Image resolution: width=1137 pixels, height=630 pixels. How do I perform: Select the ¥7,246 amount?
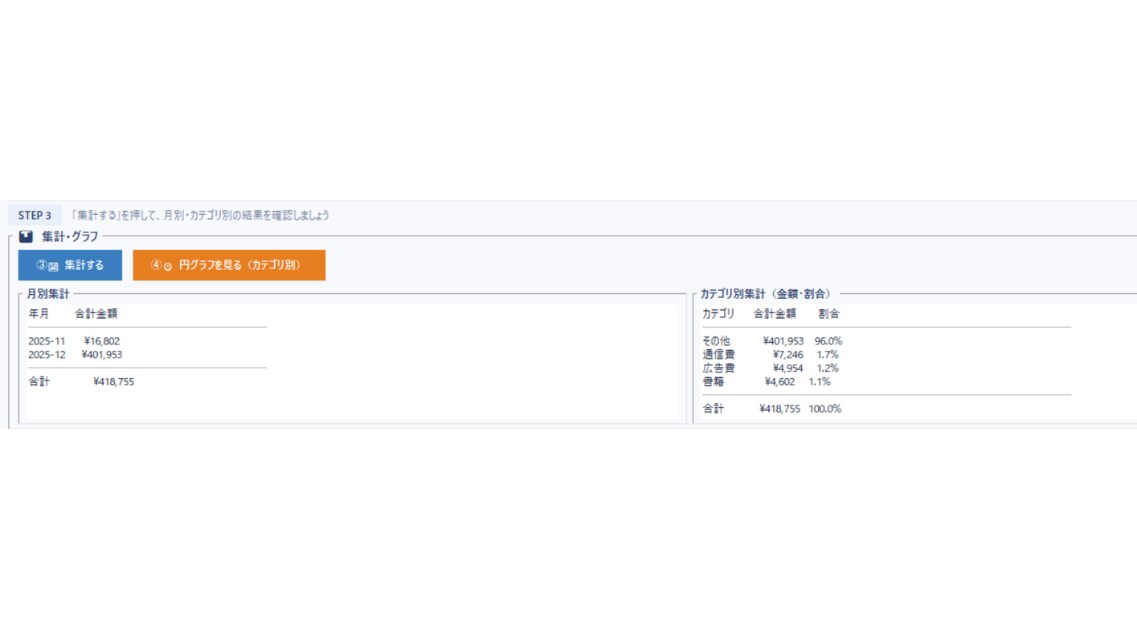click(x=787, y=355)
